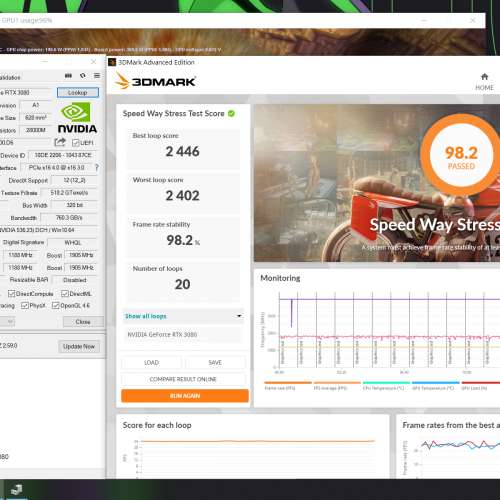Click the Digital Signature WHQL field
The image size is (500, 500).
[x=73, y=243]
